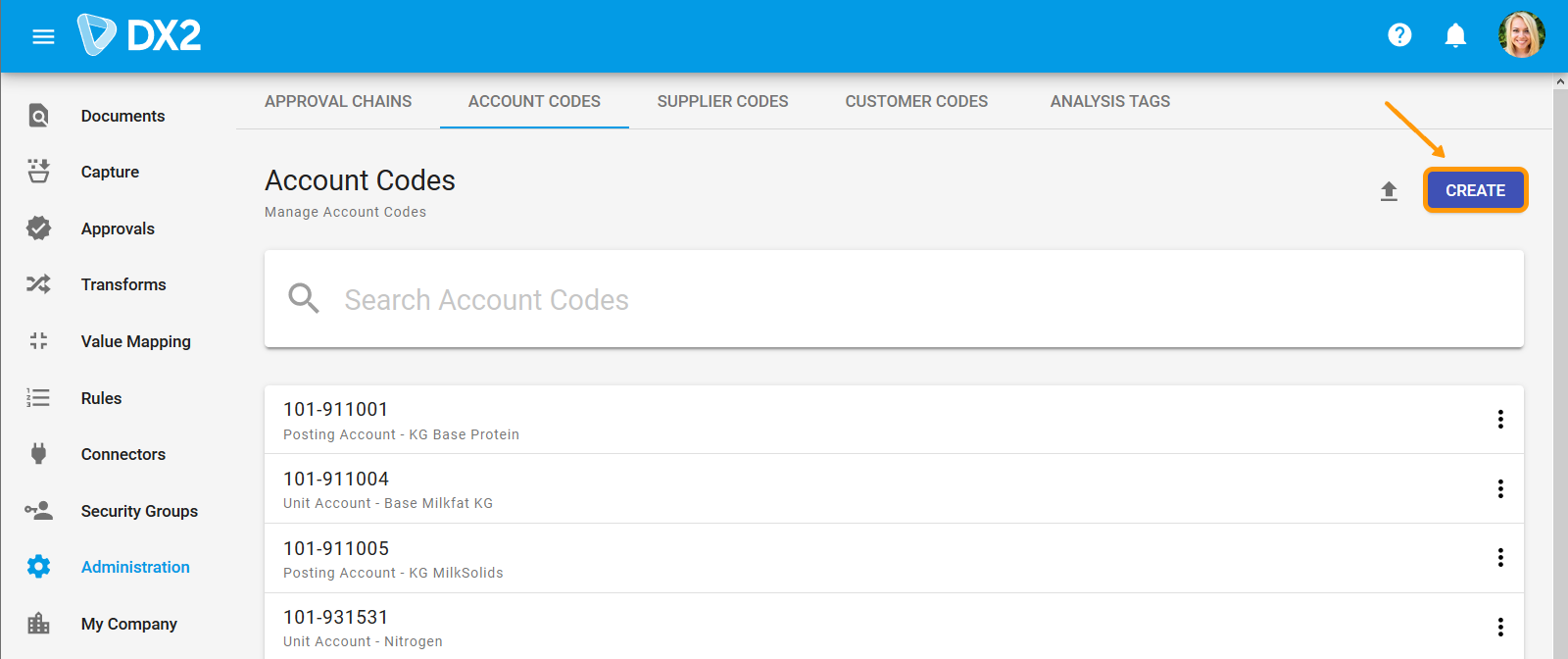Go to Capture page

click(110, 172)
